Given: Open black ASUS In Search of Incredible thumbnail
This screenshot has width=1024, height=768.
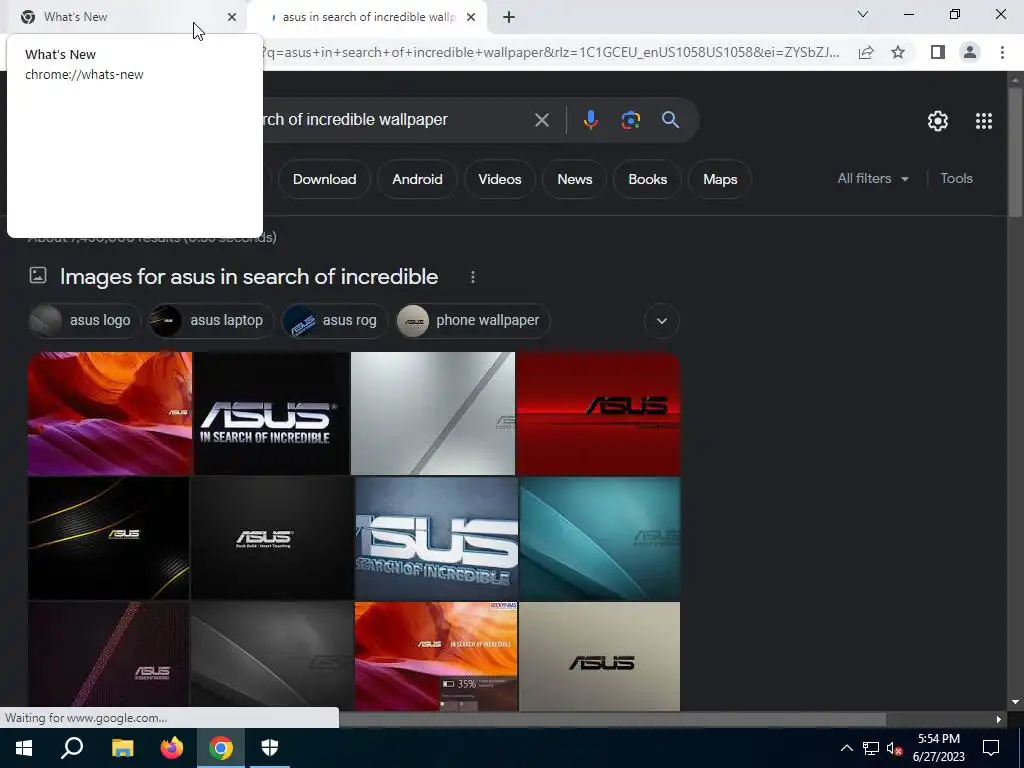Looking at the screenshot, I should (272, 413).
